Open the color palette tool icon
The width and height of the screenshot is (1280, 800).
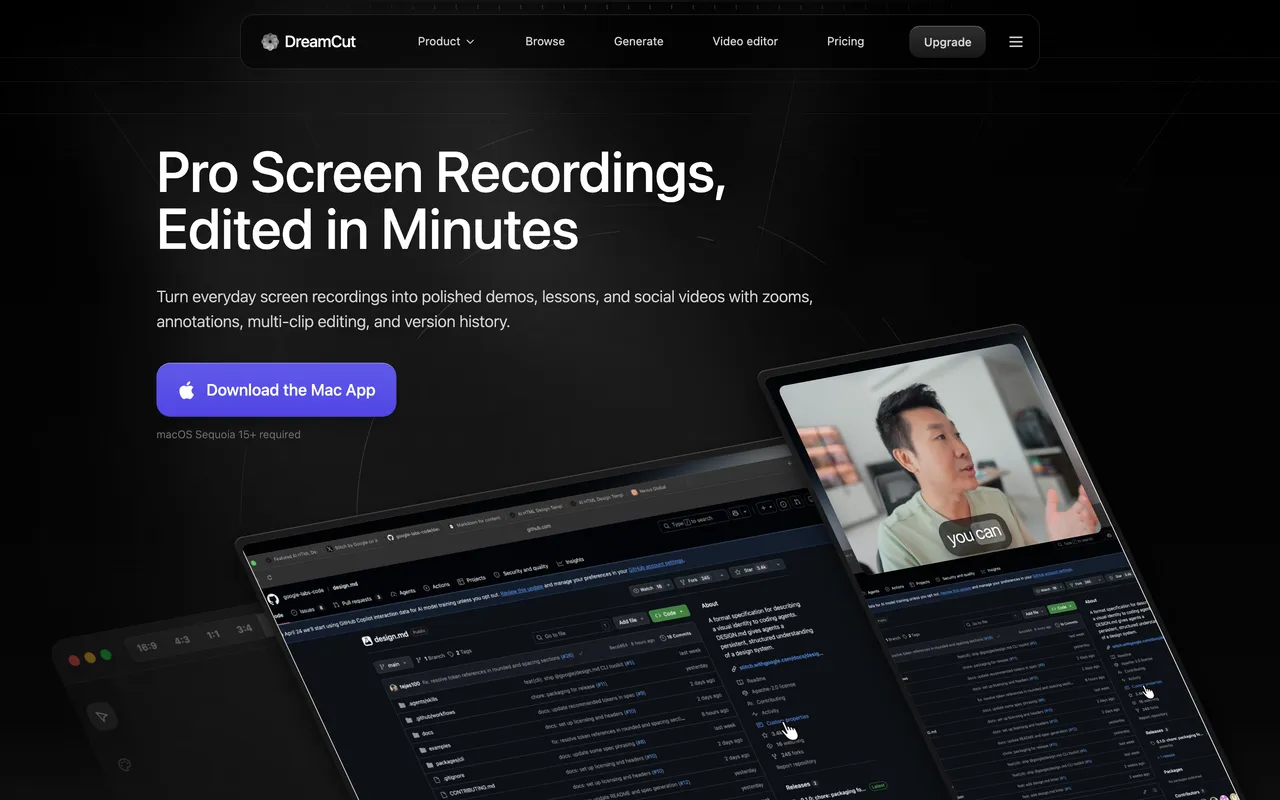[125, 765]
